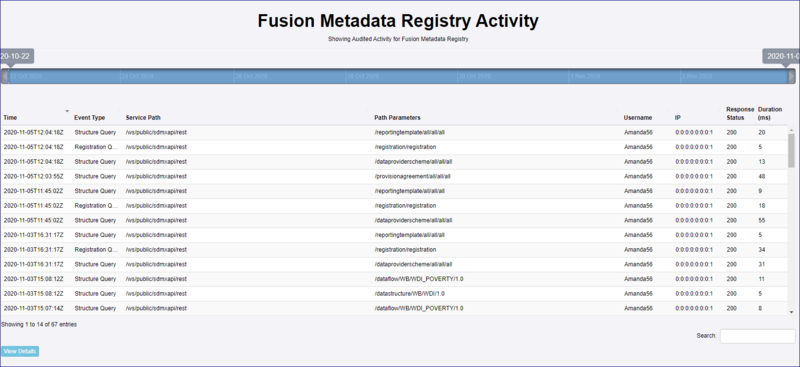Click the Time column sort arrow indicator

(x=67, y=111)
